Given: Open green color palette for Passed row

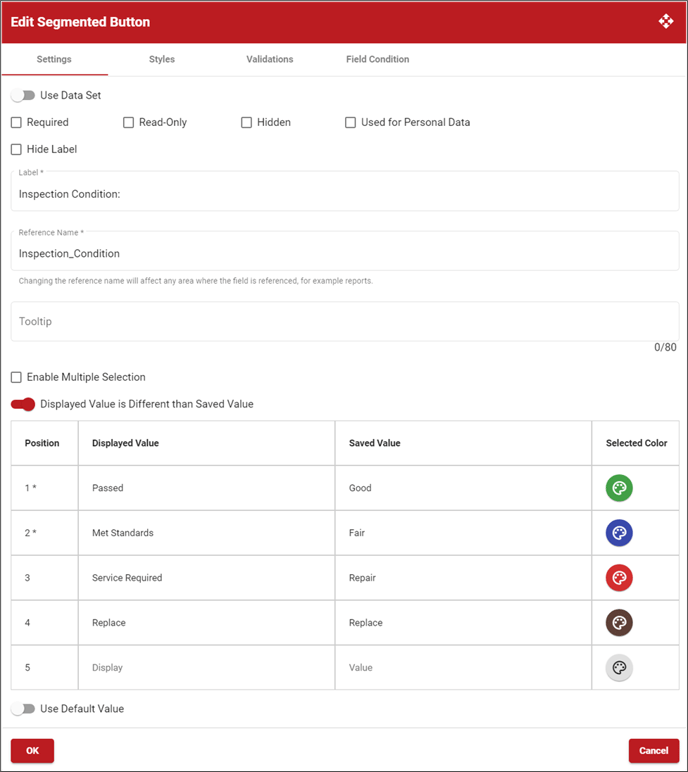Looking at the screenshot, I should 619,488.
